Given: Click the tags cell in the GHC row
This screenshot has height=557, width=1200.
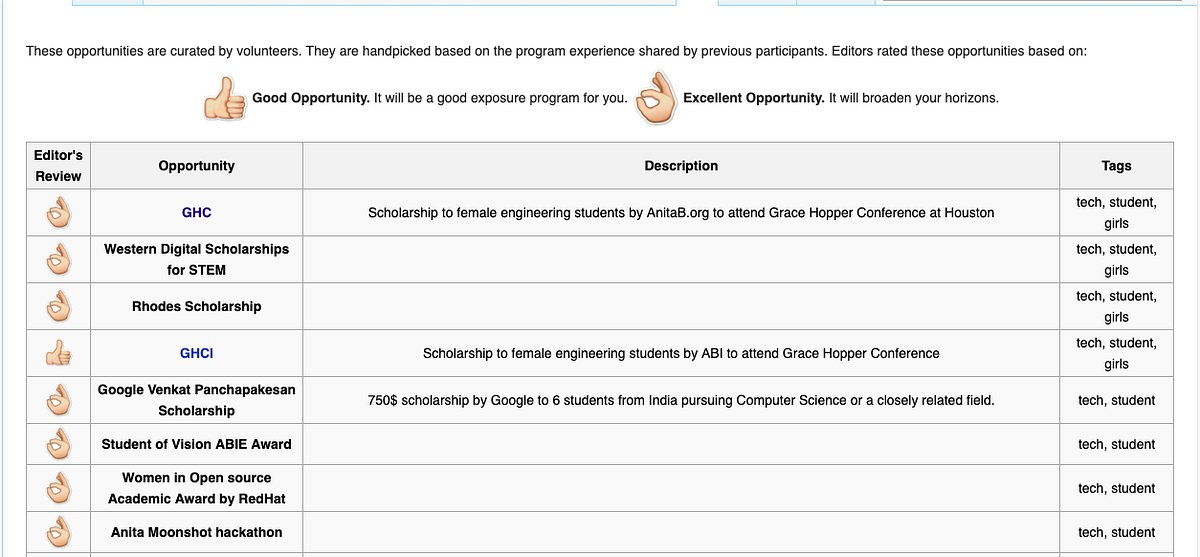Looking at the screenshot, I should 1116,213.
